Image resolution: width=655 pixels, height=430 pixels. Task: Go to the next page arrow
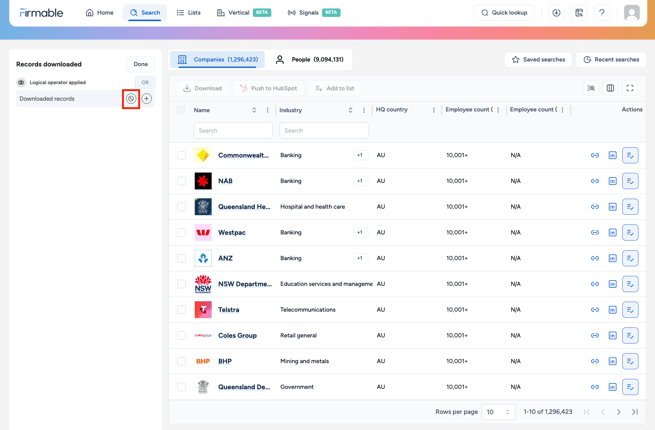pos(619,412)
